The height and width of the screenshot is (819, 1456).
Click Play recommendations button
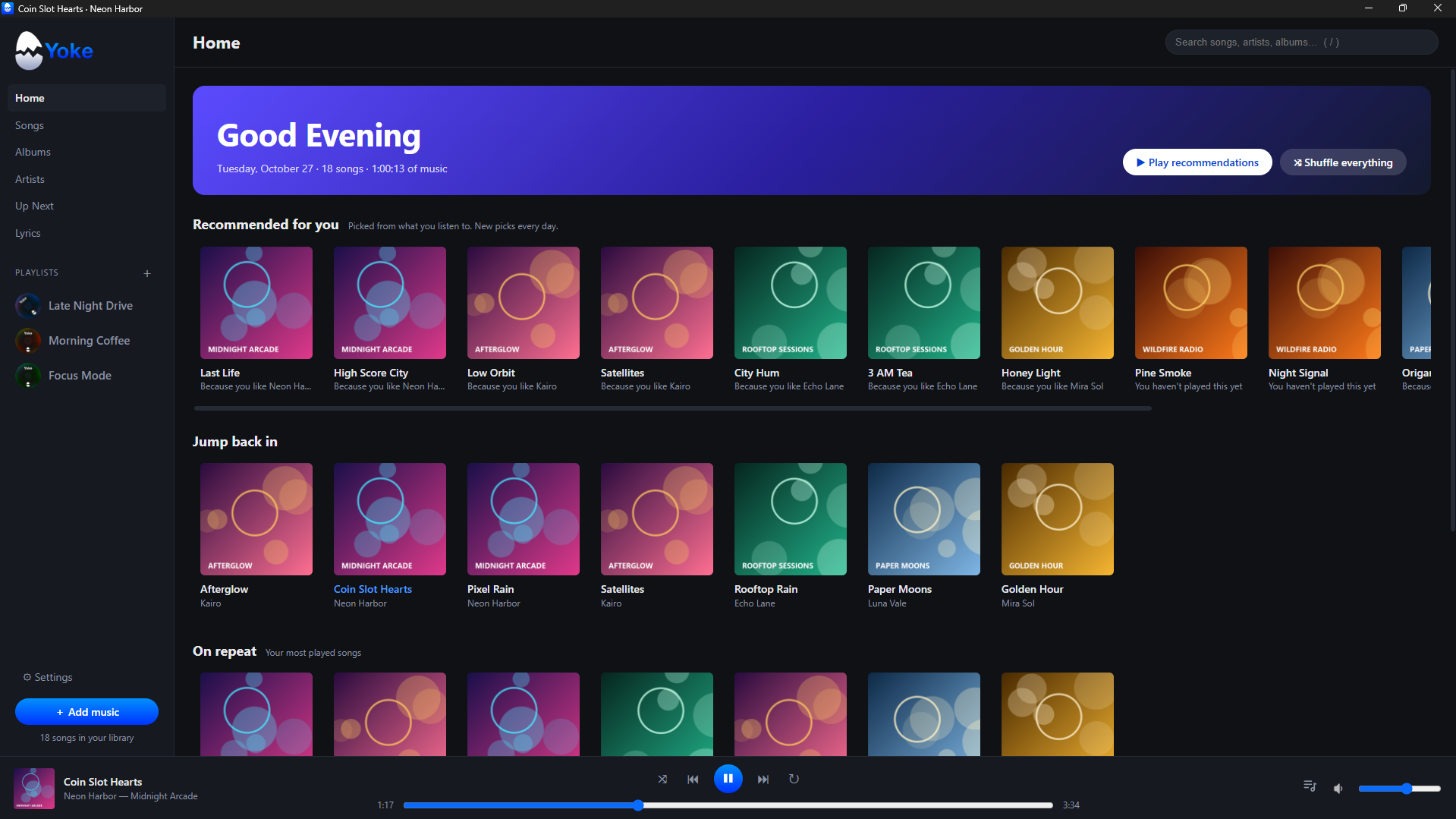click(1197, 162)
